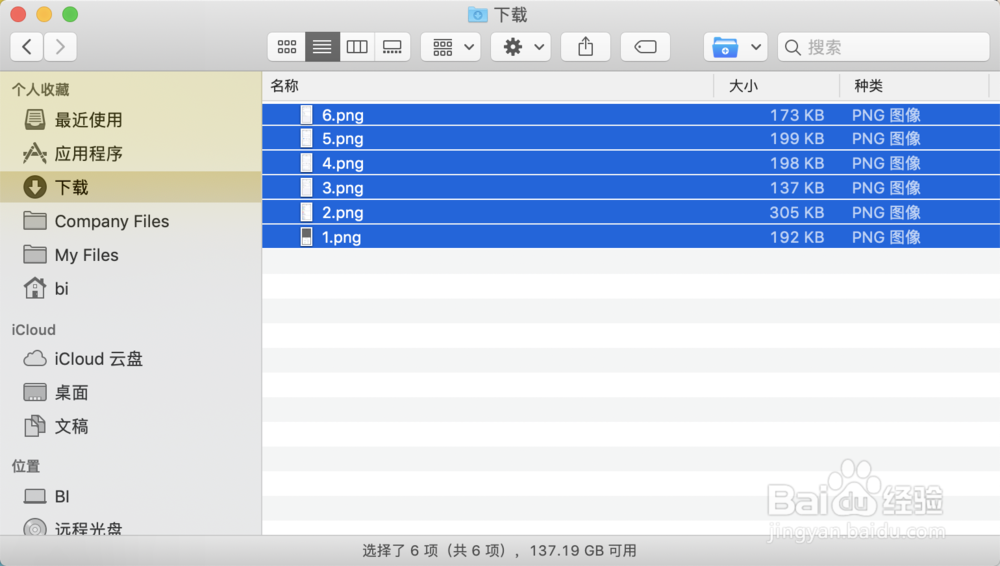
Task: Click the 137 KB size cell
Action: click(x=797, y=188)
